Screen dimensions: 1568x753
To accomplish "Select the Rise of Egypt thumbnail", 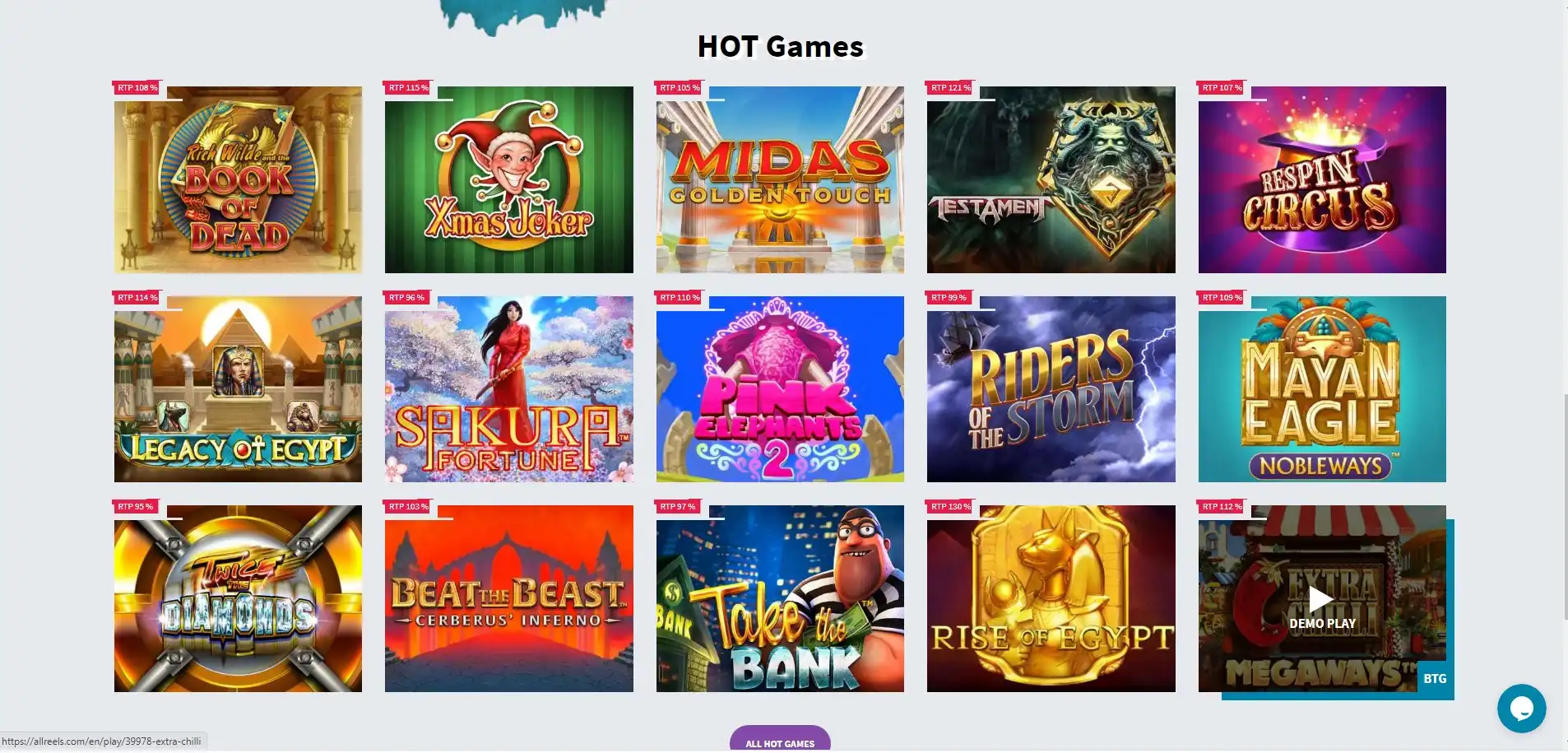I will (1051, 598).
